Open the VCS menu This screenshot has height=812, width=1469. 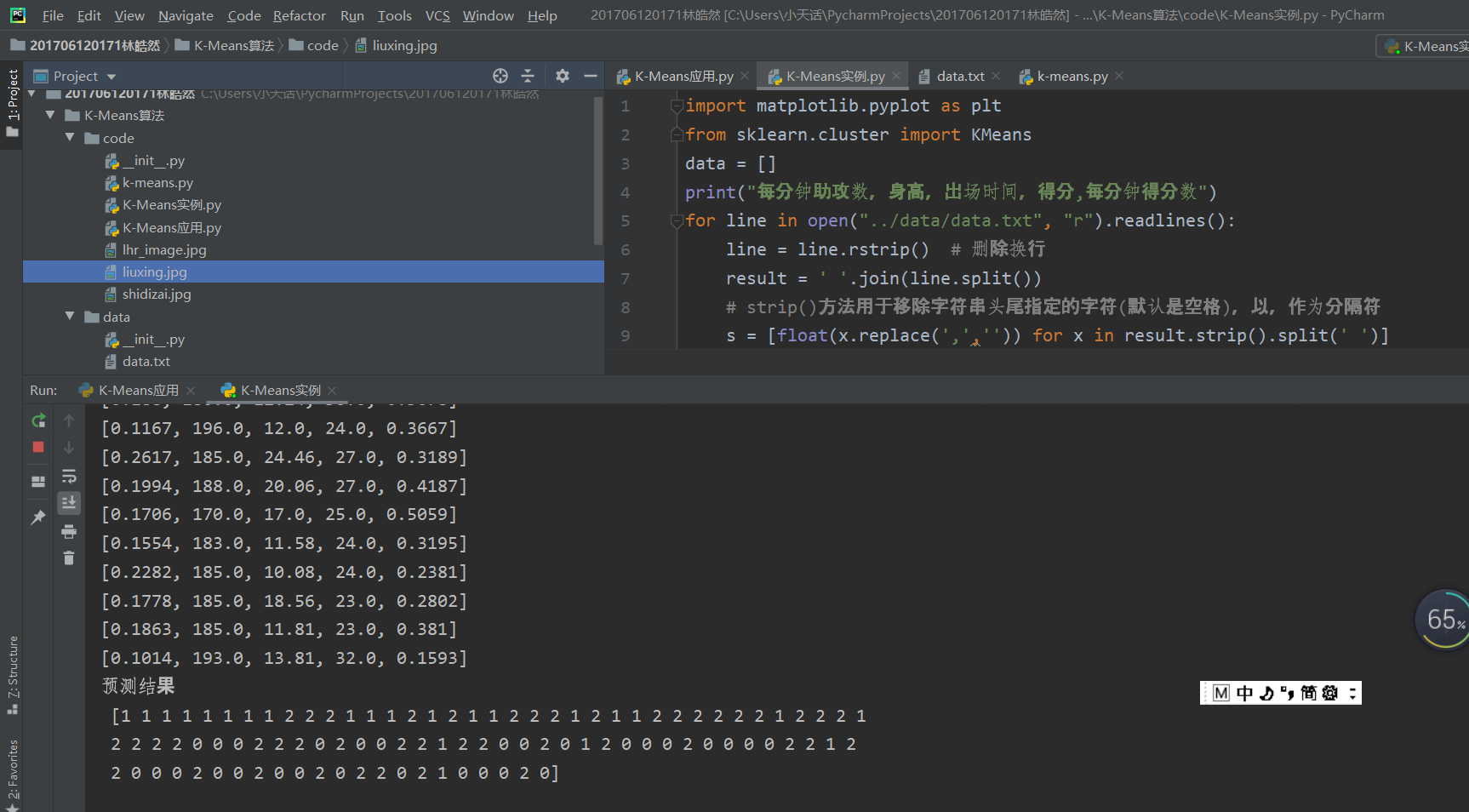click(x=437, y=15)
